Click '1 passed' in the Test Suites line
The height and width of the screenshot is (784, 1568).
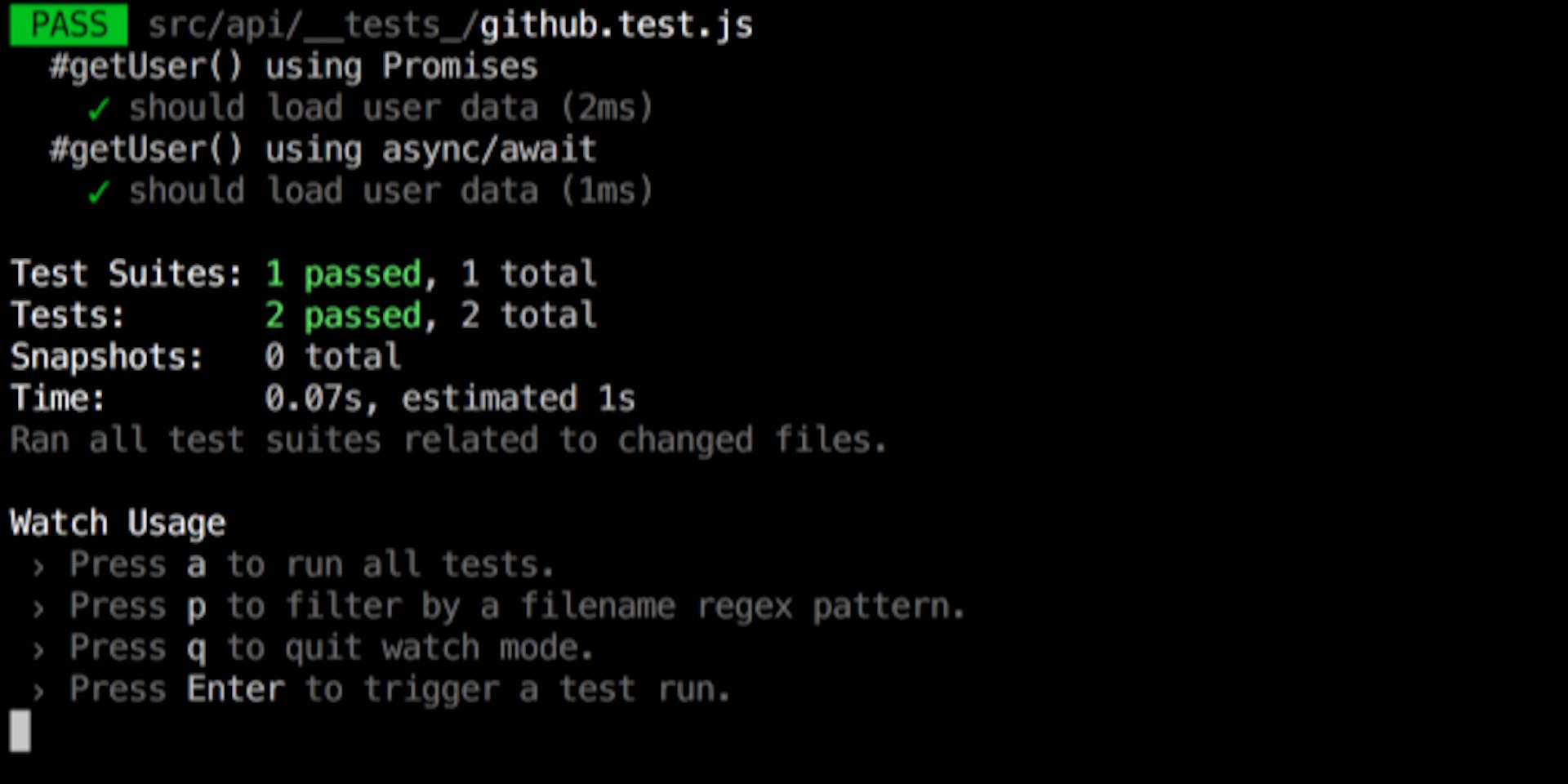344,274
